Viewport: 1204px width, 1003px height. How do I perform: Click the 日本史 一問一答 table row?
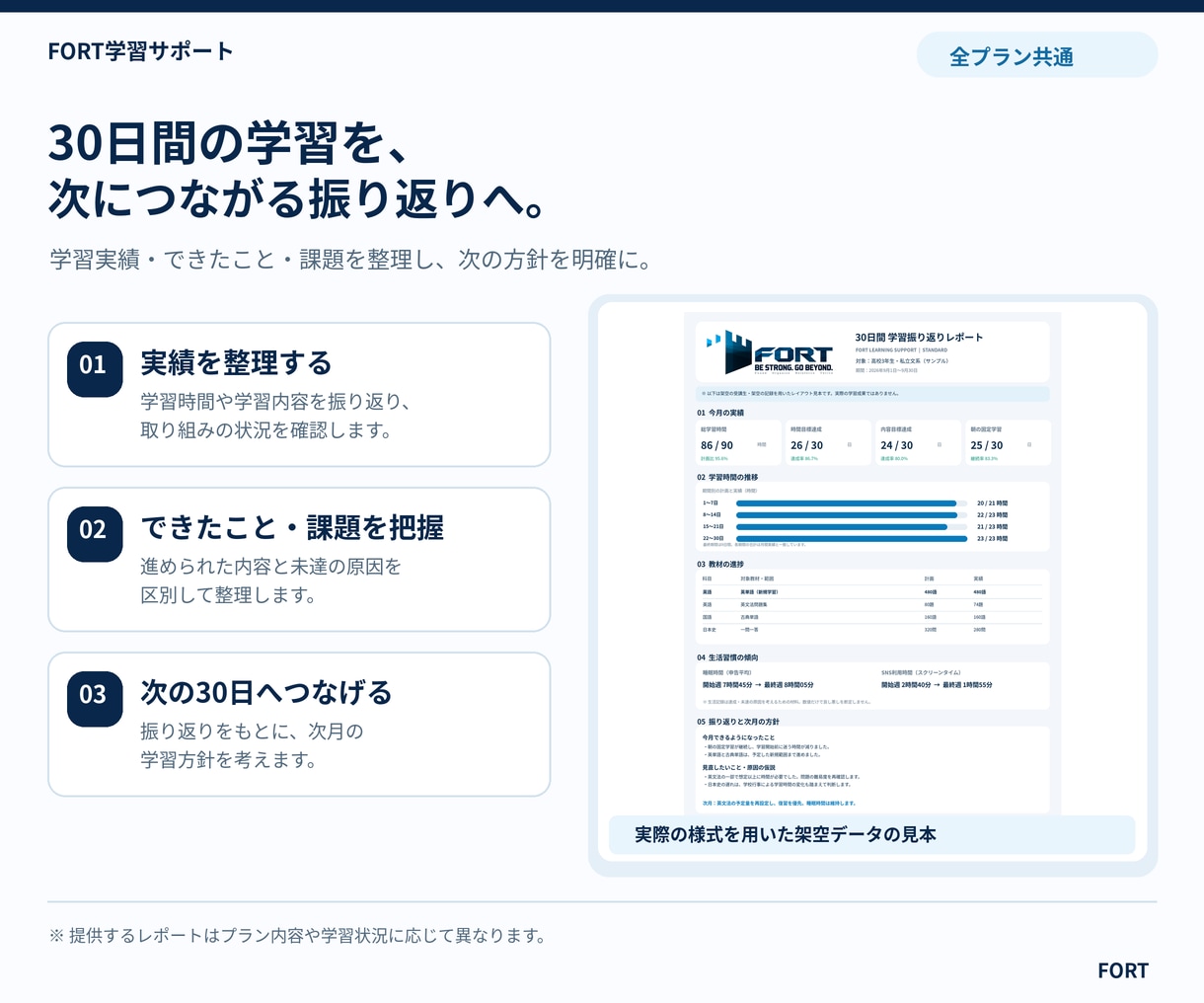point(871,630)
